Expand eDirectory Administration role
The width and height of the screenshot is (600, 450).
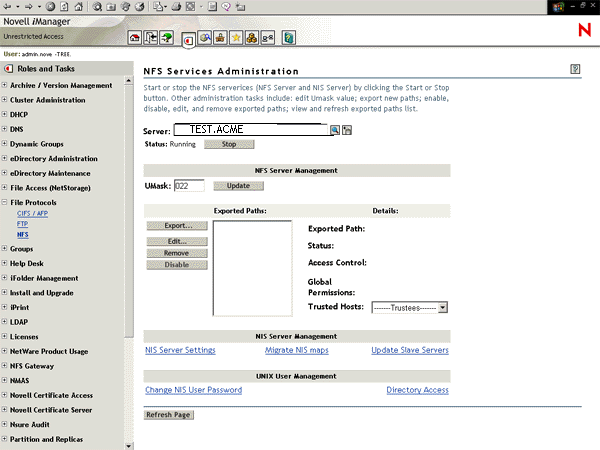[x=4, y=158]
